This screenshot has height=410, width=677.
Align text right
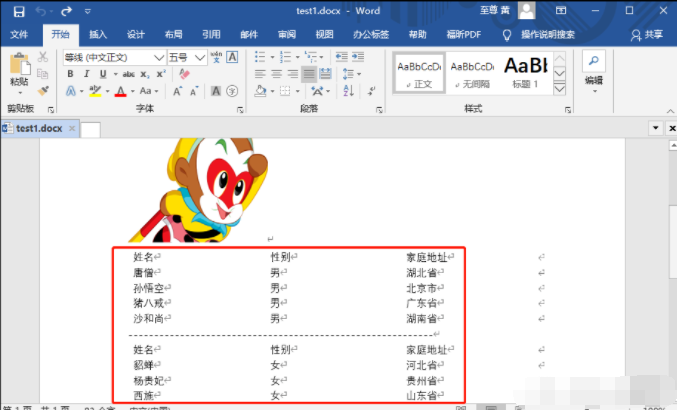[x=293, y=74]
